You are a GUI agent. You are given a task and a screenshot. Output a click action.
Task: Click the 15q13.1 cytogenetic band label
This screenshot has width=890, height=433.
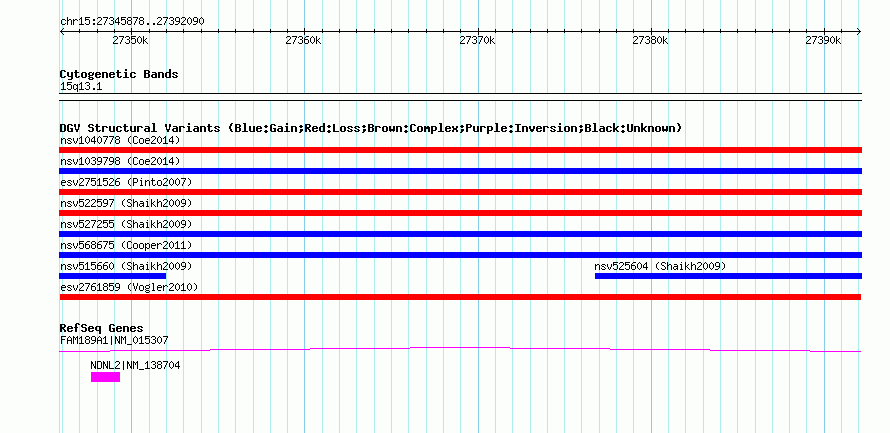pyautogui.click(x=81, y=87)
